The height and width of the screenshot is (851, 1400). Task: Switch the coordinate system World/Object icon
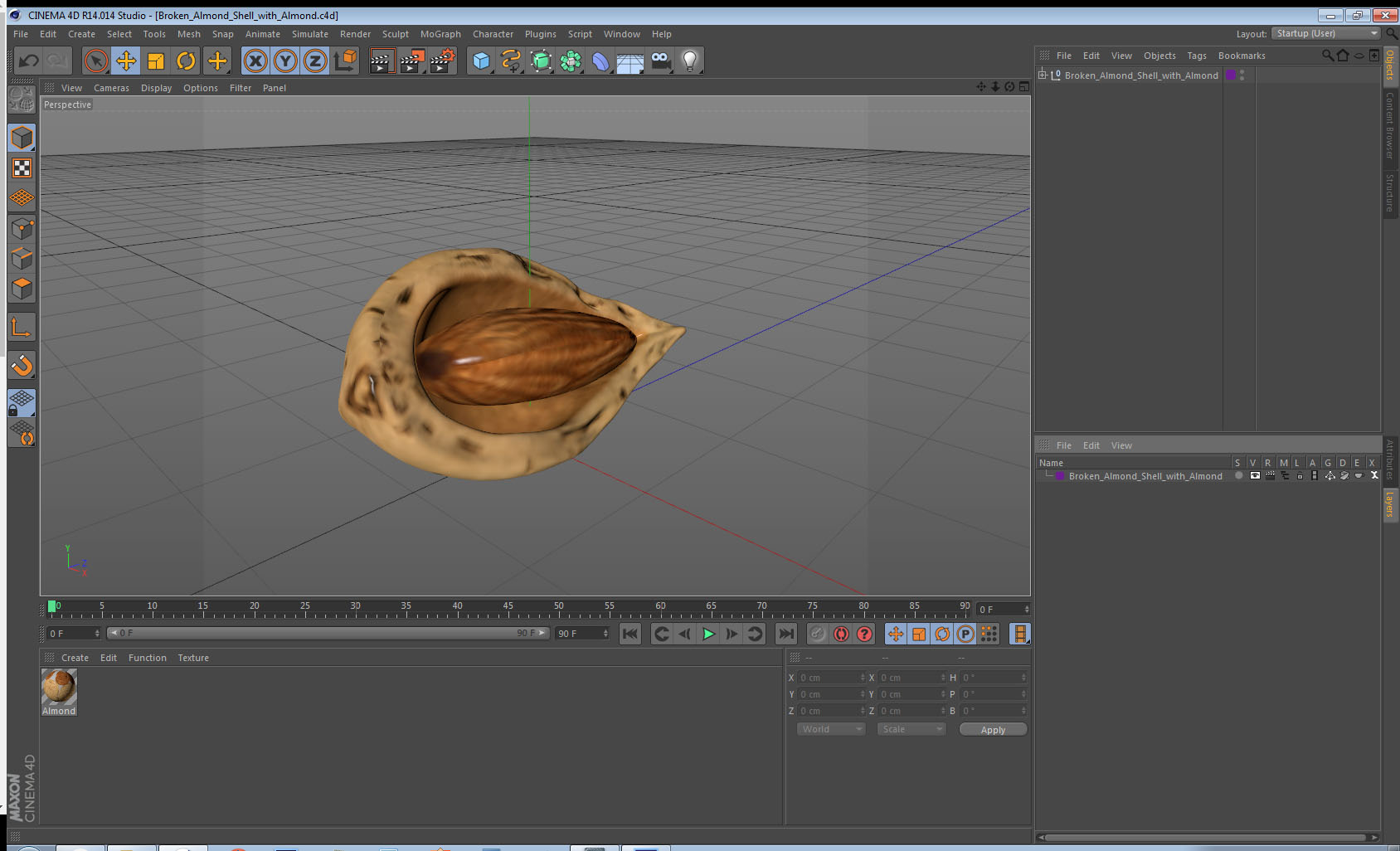coord(345,61)
